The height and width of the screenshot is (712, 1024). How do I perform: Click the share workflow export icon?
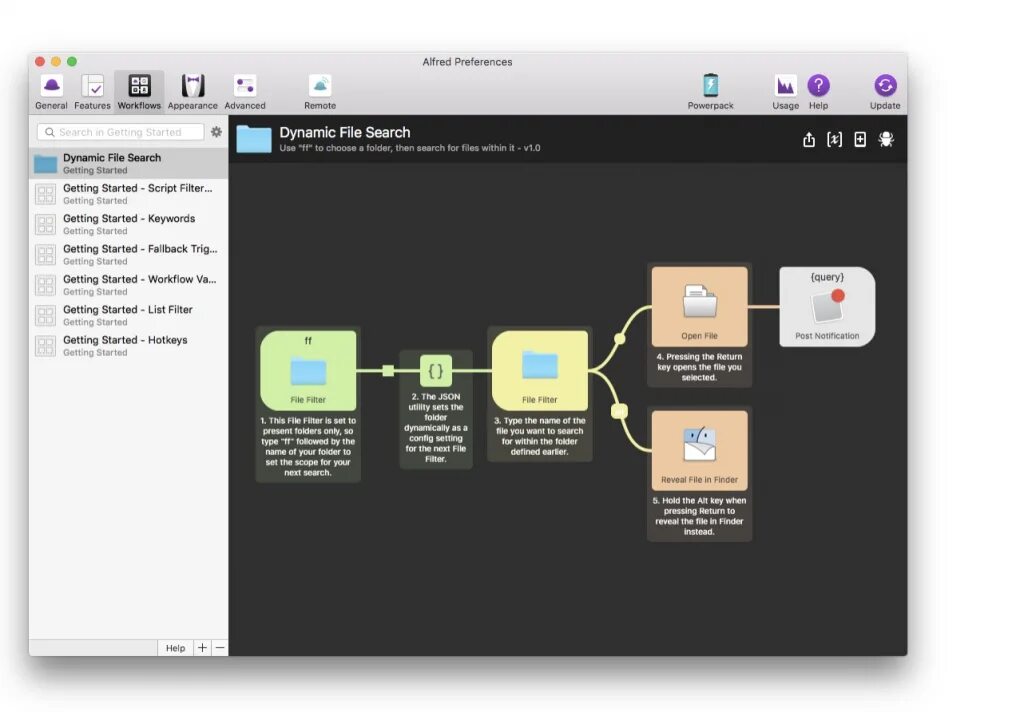(808, 139)
